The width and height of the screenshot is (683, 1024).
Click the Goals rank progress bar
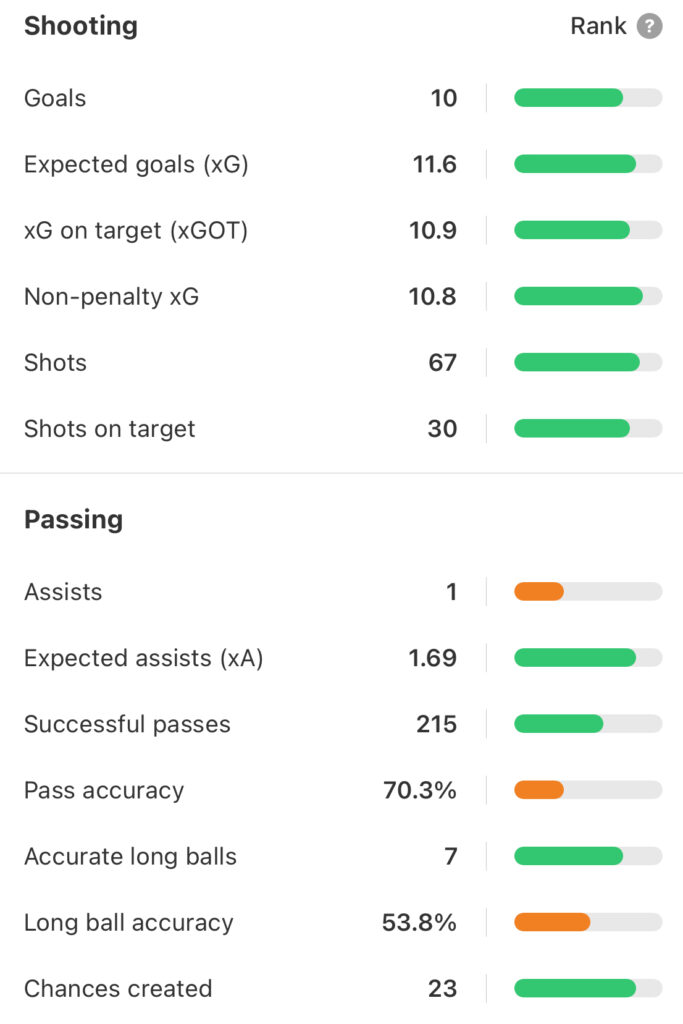coord(588,98)
